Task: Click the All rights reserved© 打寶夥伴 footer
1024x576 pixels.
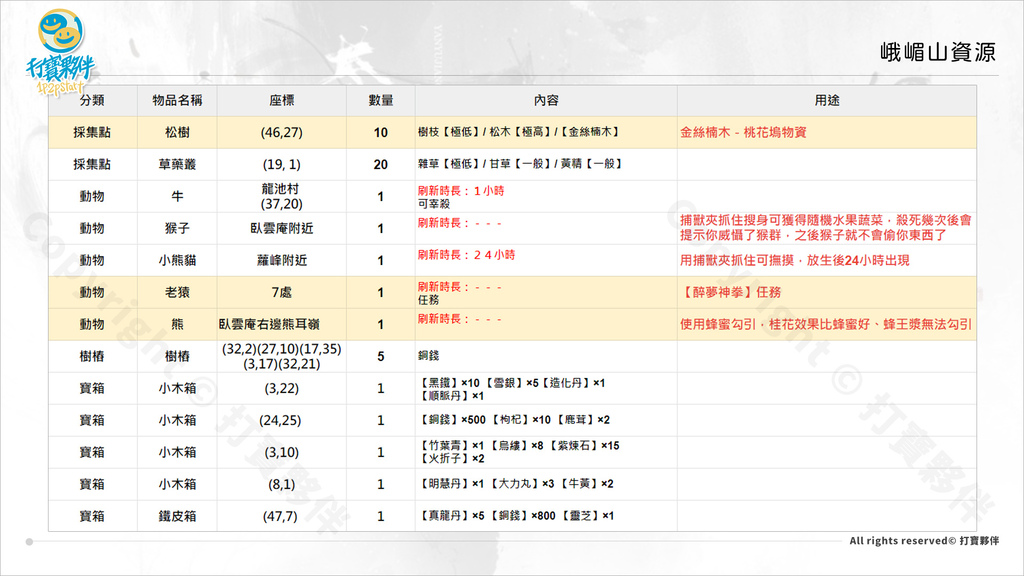Action: point(924,541)
